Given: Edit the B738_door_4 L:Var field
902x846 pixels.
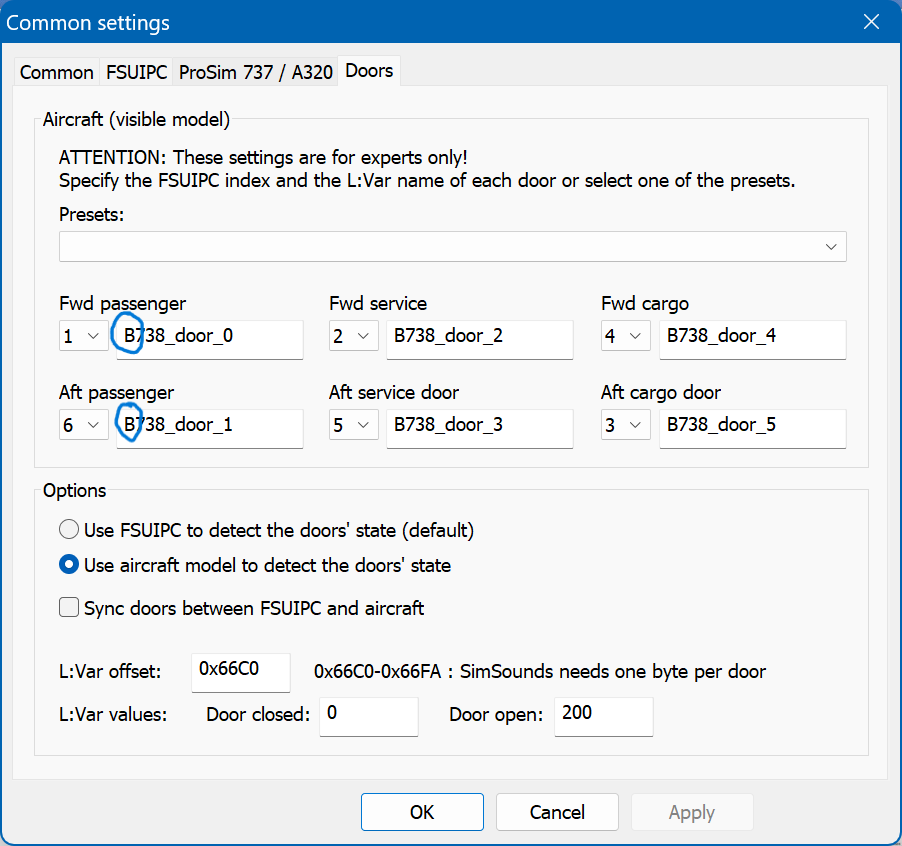Looking at the screenshot, I should 752,340.
